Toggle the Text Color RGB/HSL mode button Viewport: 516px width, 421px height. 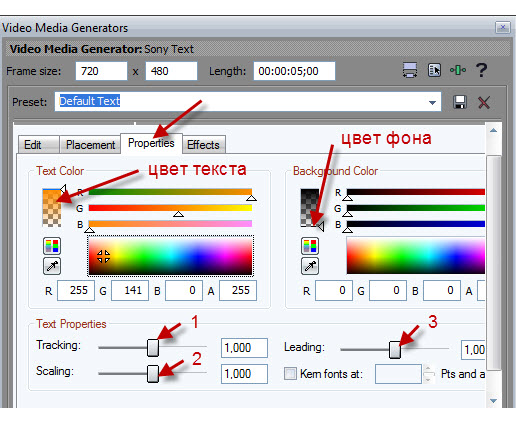52,246
